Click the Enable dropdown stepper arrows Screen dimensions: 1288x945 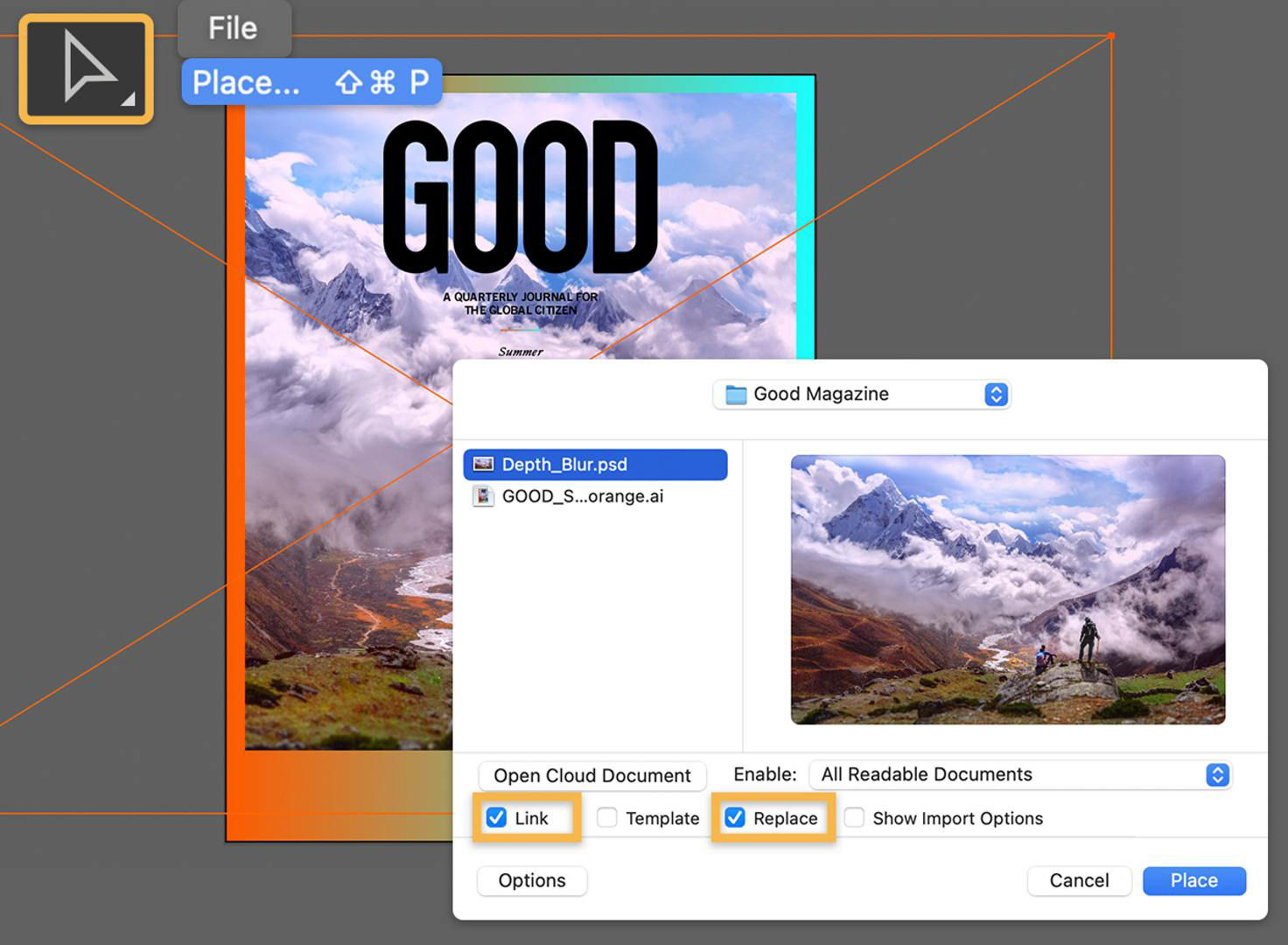tap(1215, 774)
